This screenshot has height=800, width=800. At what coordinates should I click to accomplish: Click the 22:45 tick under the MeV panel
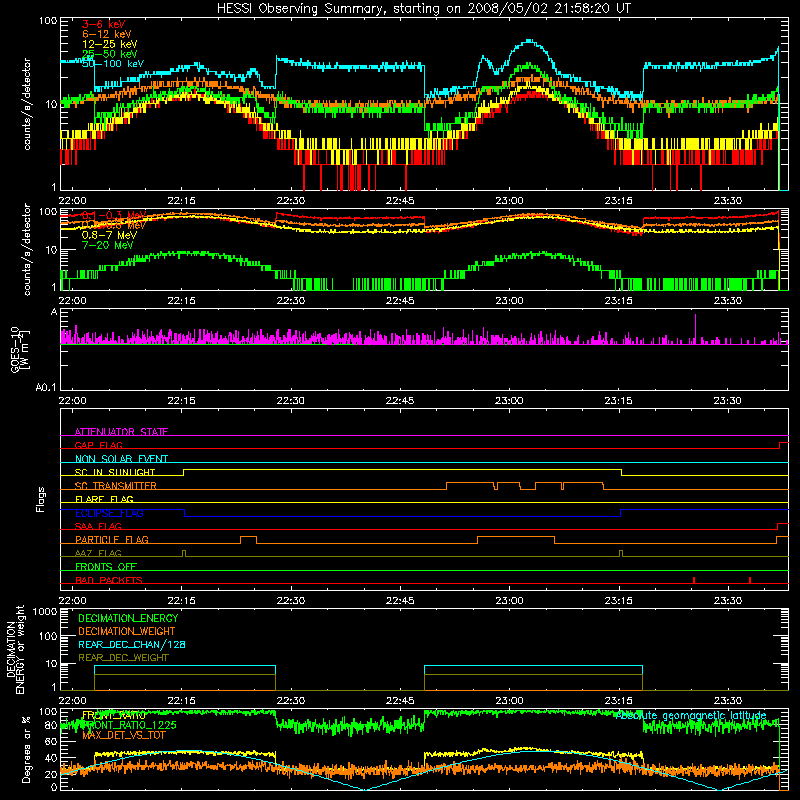[x=400, y=301]
